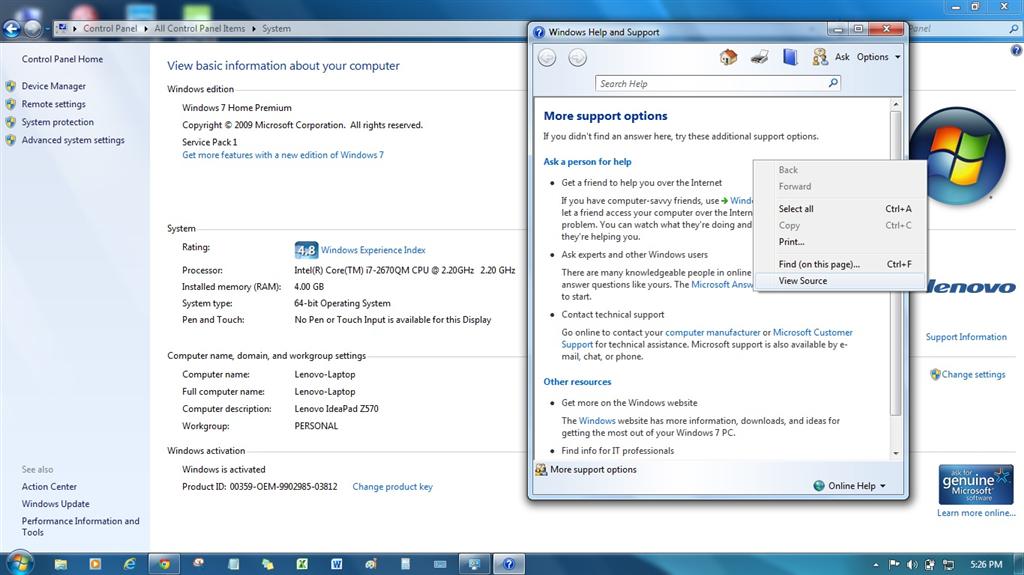The height and width of the screenshot is (575, 1024).
Task: Choose Find (on this page)... menu entry
Action: coord(839,265)
